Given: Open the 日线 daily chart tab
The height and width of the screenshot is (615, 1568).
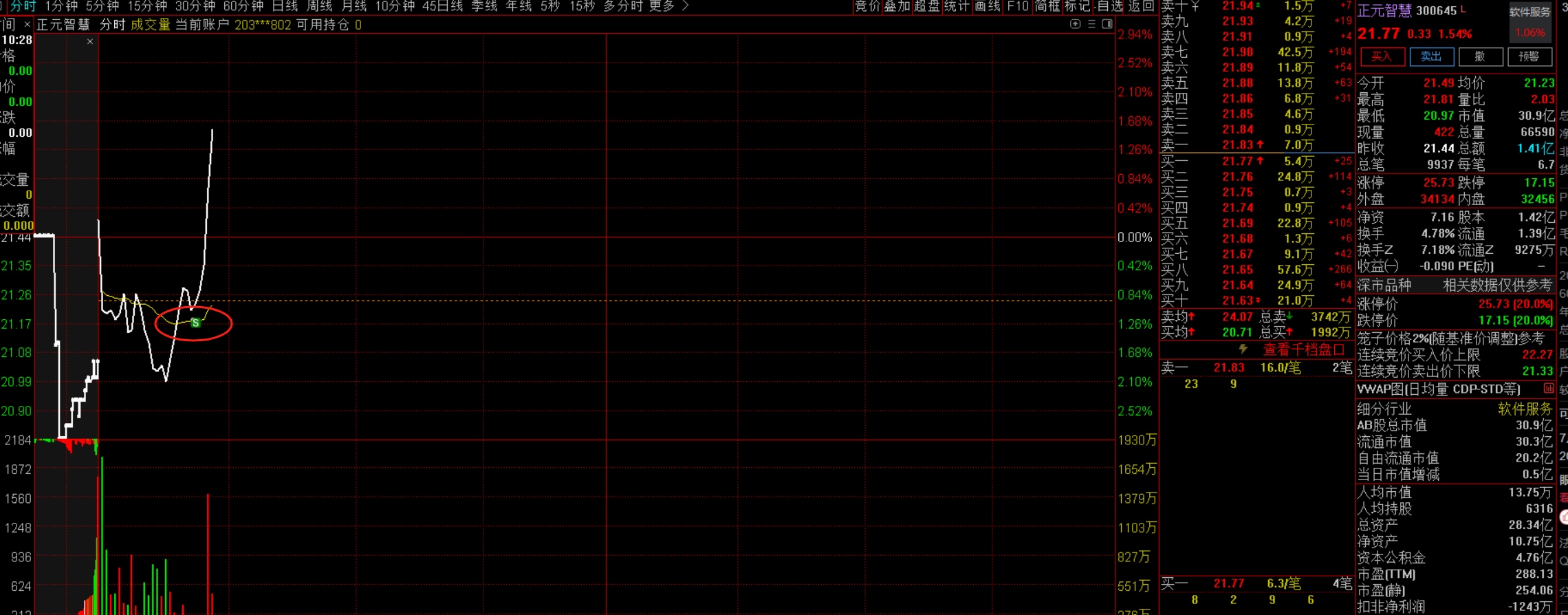Looking at the screenshot, I should point(285,6).
